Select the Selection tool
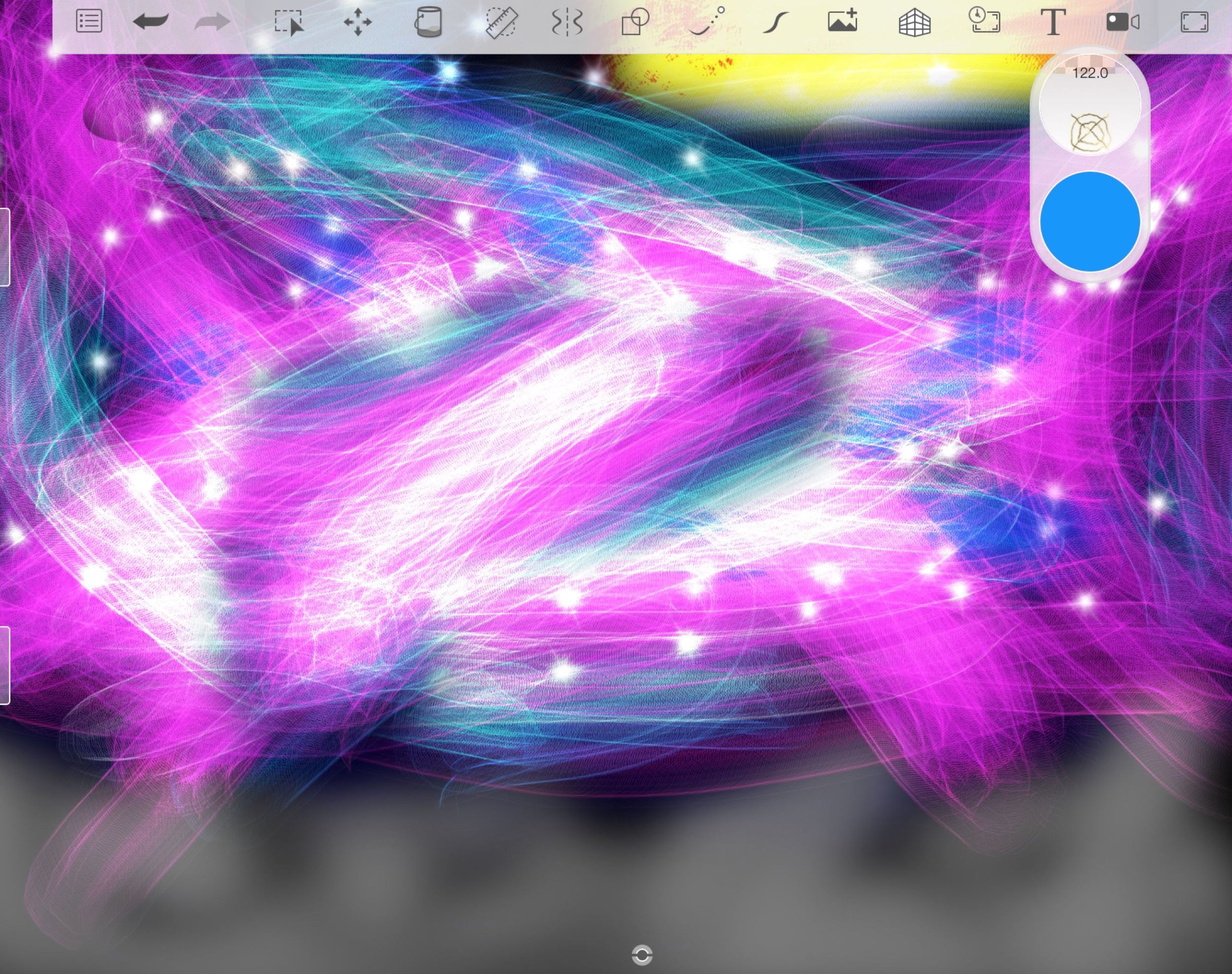Screen dimensions: 1232x974 [289, 22]
